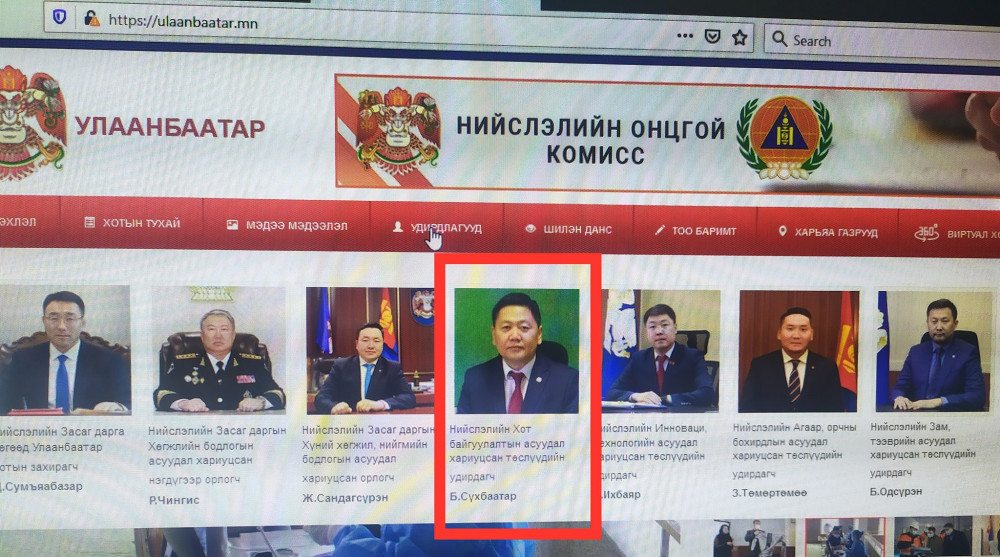
Task: Click the eye icon beside Шилэн данс
Action: [530, 228]
